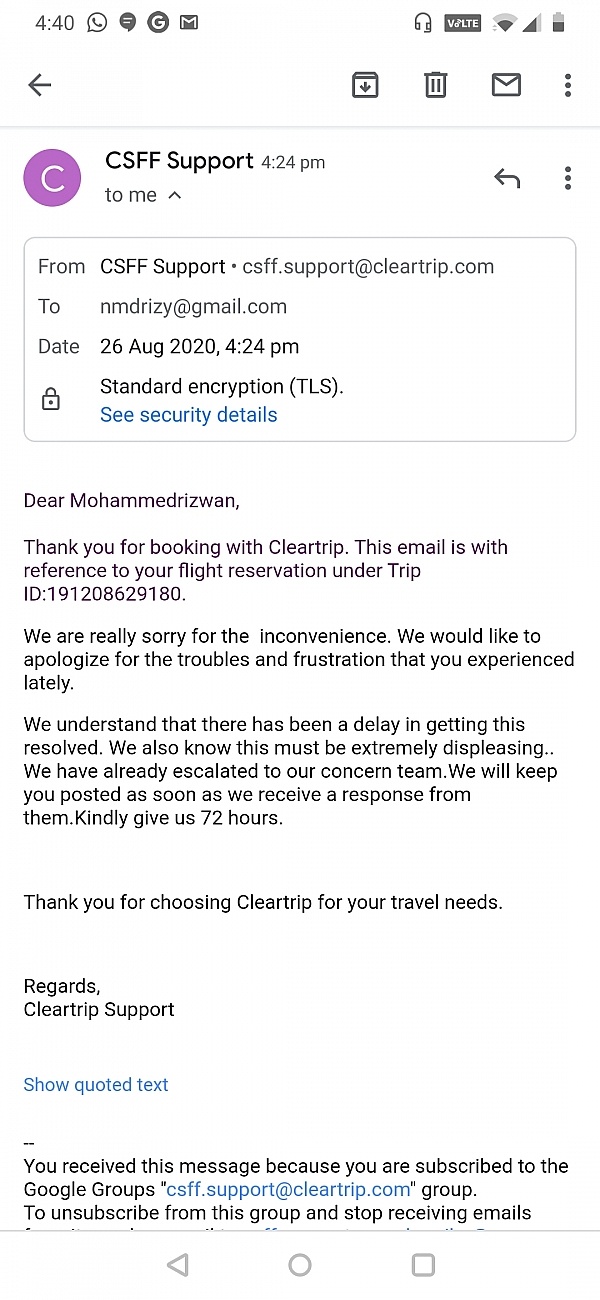Tap the WhatsApp notification icon in status bar
Viewport: 600px width, 1300px height.
[97, 22]
